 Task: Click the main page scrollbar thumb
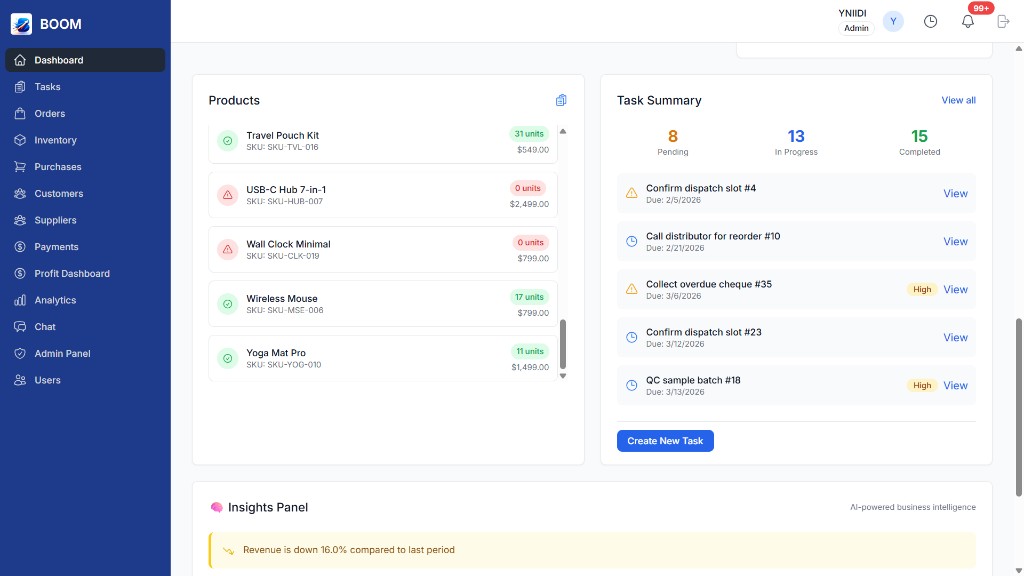(x=1019, y=407)
